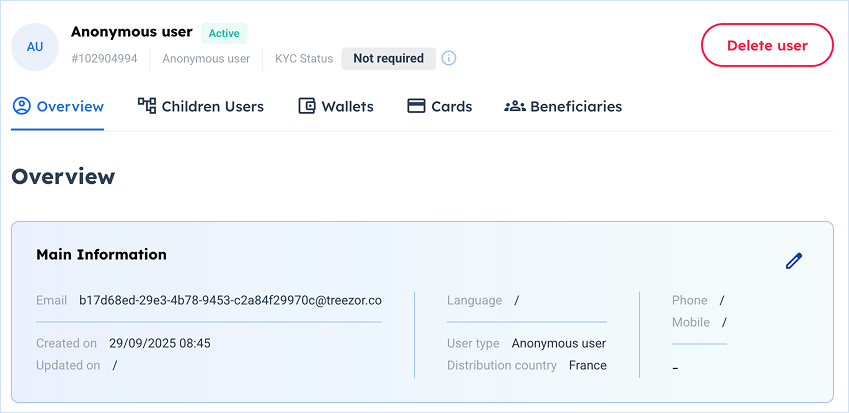Click the Overview tab person icon

coord(21,106)
